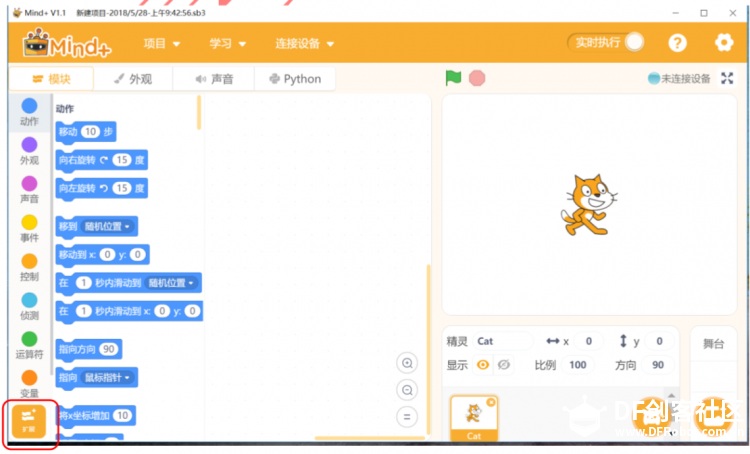Viewport: 750px width, 454px height.
Task: Click the green flag to run
Action: 453,78
